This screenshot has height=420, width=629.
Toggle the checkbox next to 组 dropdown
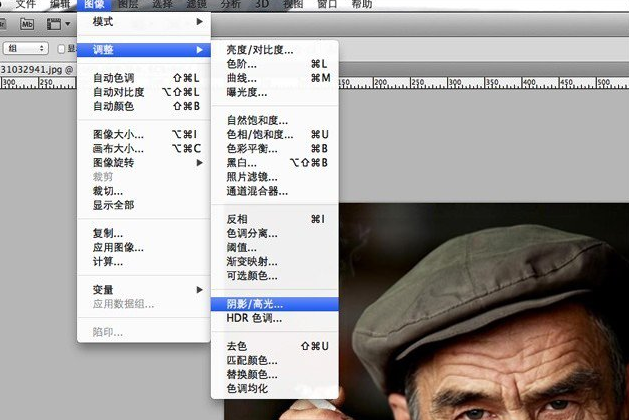[x=61, y=48]
